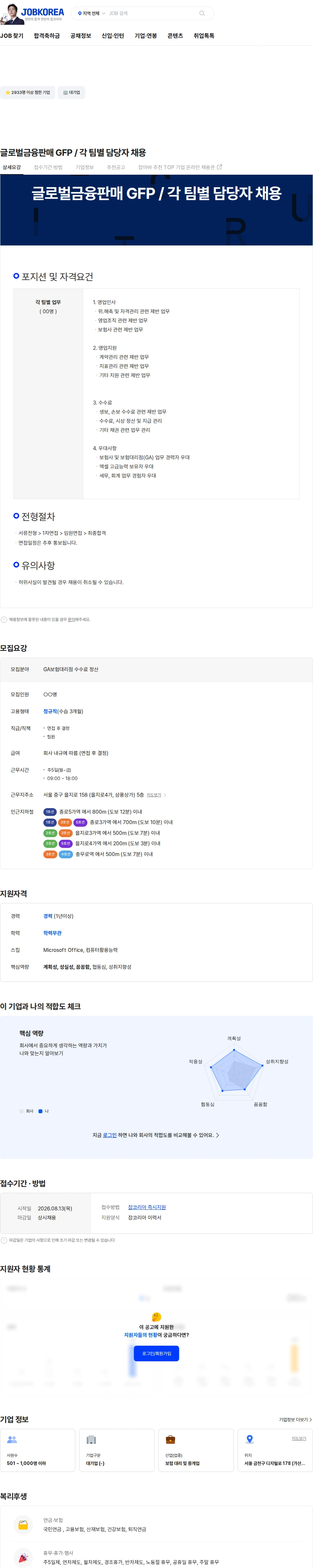Viewport: 313px width, 1568px height.
Task: Click the chevron after 비교해볼 수 있어요
Action: point(218,1135)
